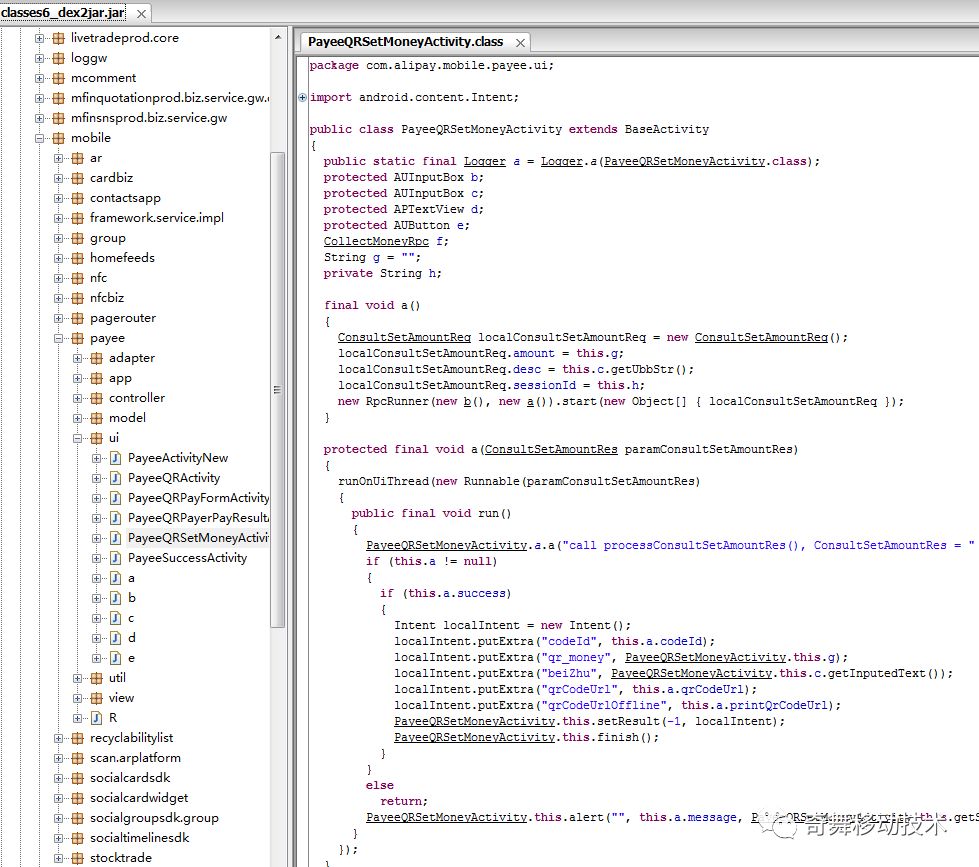Click the model package icon
The width and height of the screenshot is (979, 867).
tap(96, 418)
